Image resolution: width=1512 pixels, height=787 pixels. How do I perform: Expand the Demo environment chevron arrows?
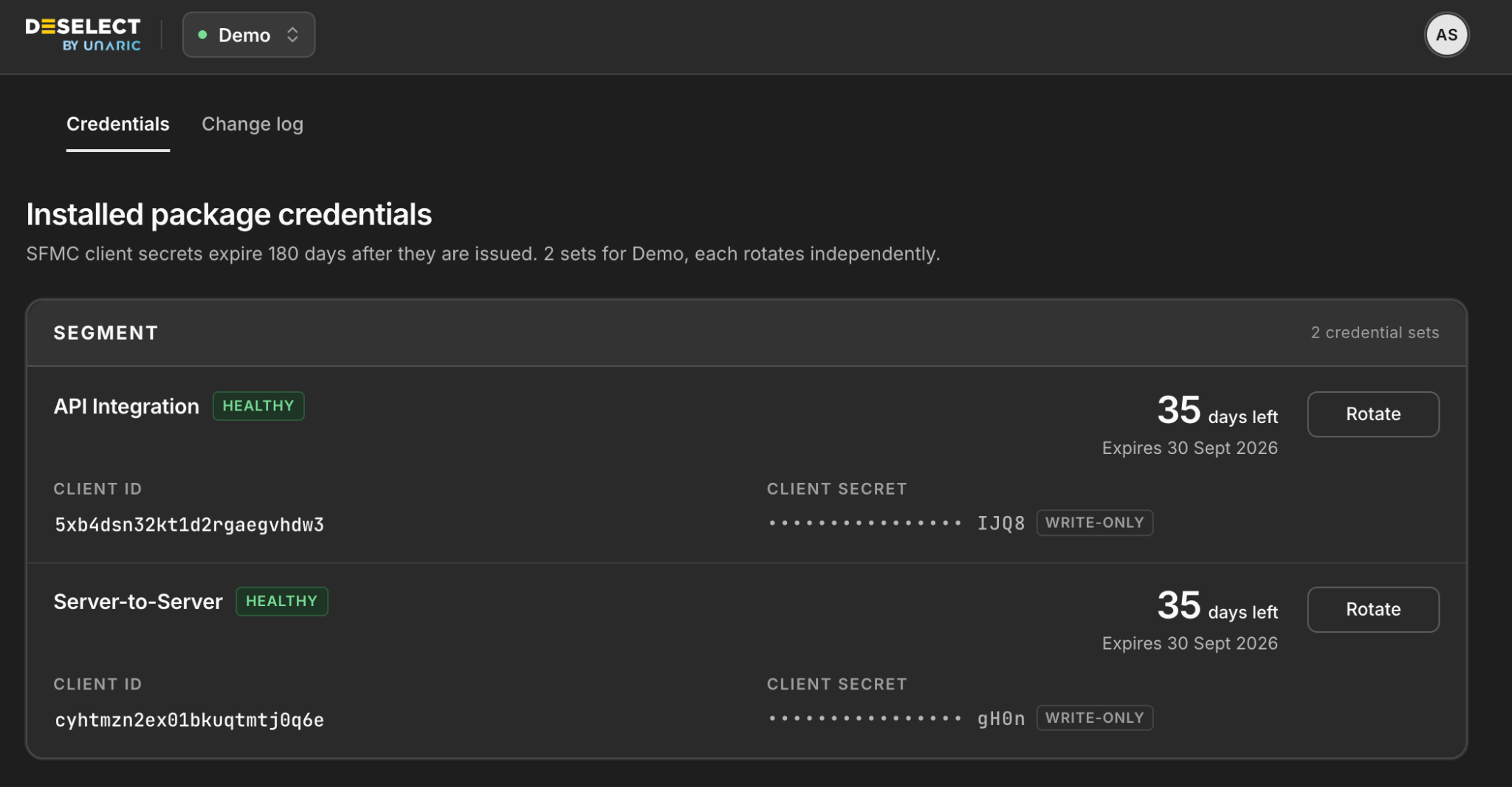292,35
